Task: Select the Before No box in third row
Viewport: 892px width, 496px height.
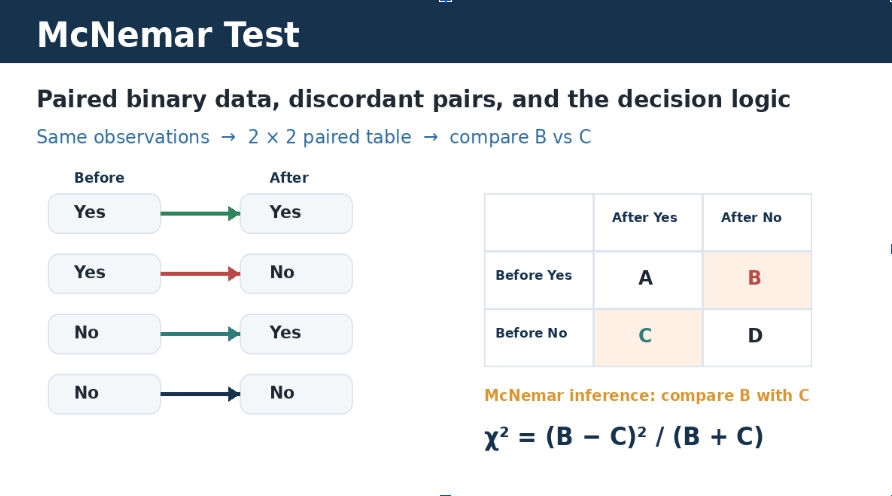Action: (x=105, y=334)
